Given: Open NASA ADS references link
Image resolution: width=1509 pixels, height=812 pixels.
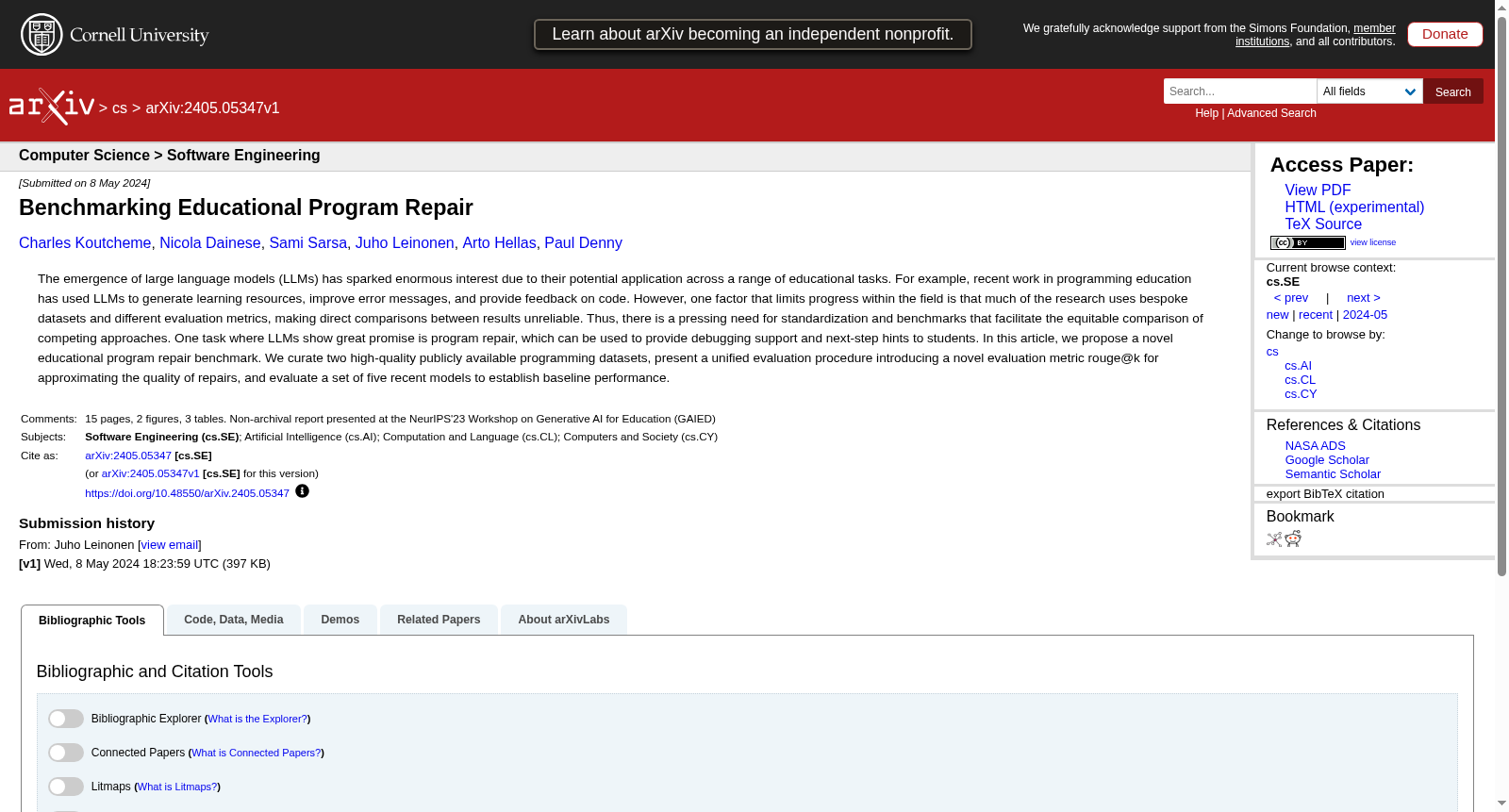Looking at the screenshot, I should pos(1315,446).
